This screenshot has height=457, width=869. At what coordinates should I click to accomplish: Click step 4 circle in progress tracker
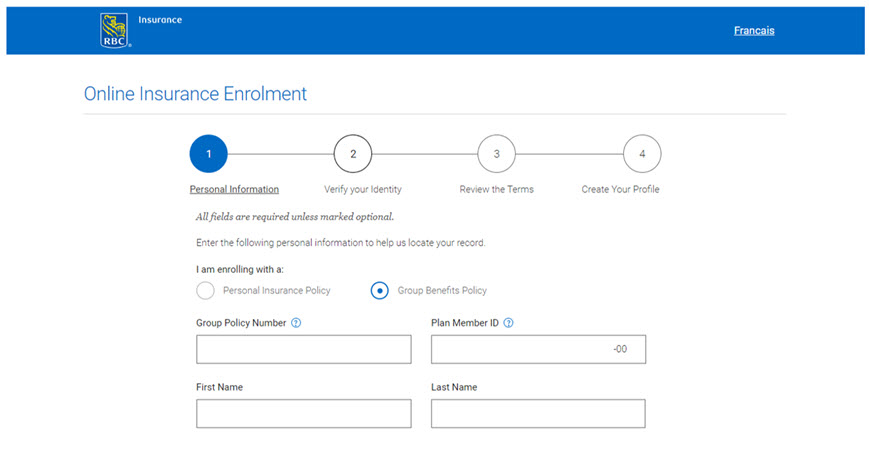[x=642, y=153]
